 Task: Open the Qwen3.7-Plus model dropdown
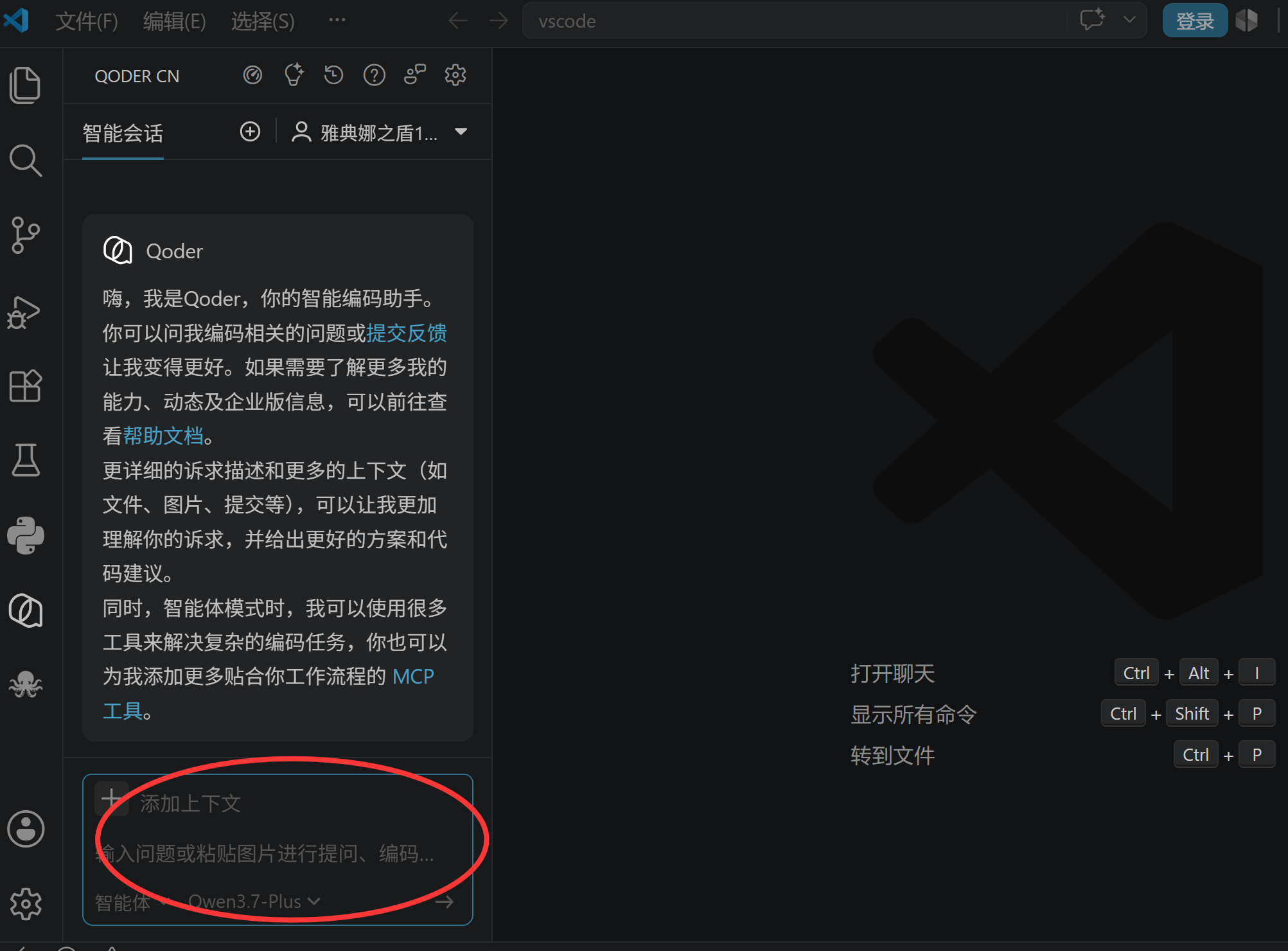point(254,902)
